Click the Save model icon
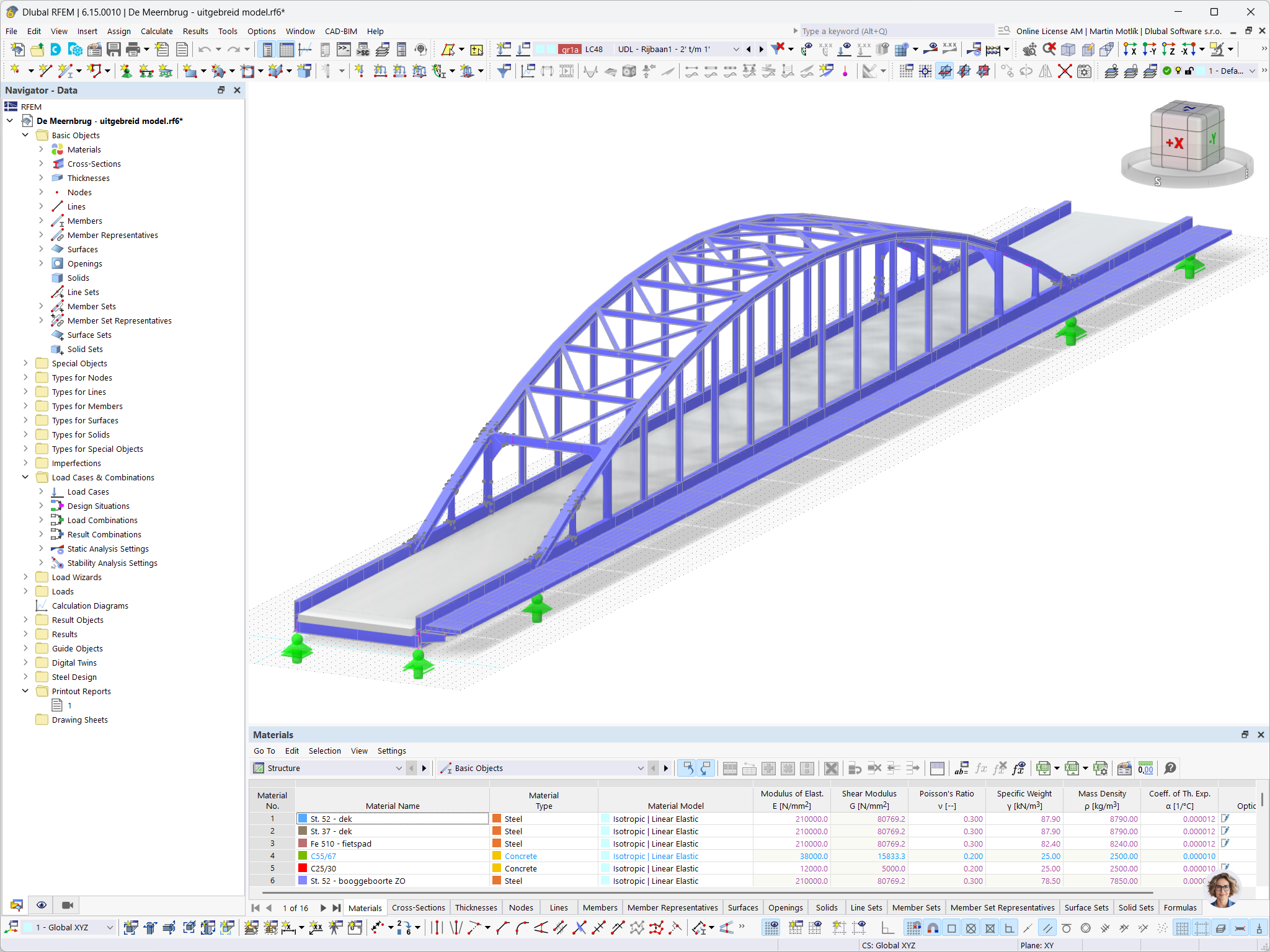The height and width of the screenshot is (952, 1270). click(113, 50)
